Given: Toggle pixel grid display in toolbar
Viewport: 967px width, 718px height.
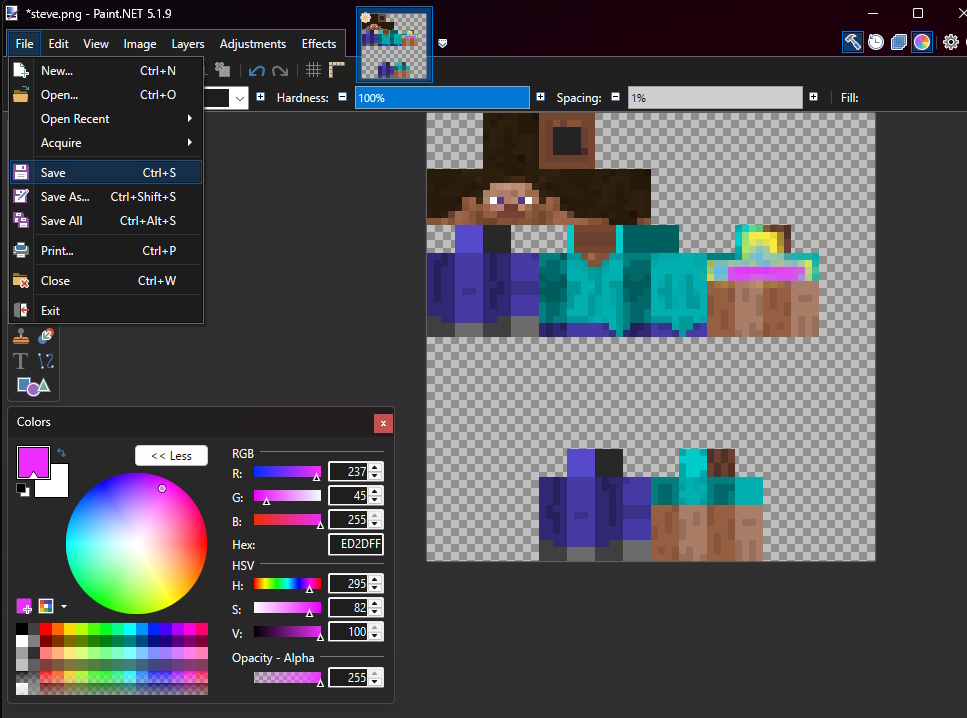Looking at the screenshot, I should click(x=313, y=70).
